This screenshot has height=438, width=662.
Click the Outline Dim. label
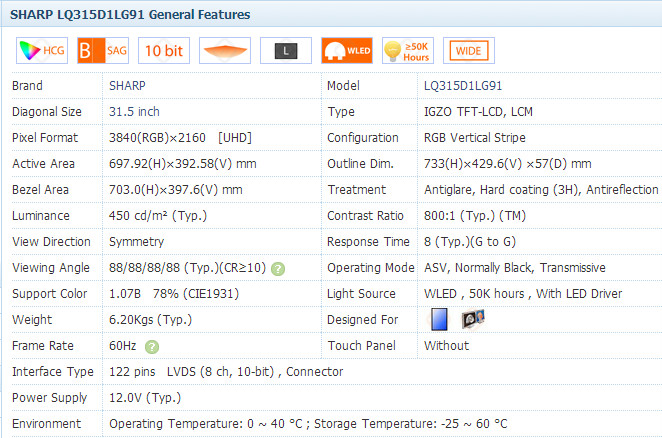(x=361, y=164)
